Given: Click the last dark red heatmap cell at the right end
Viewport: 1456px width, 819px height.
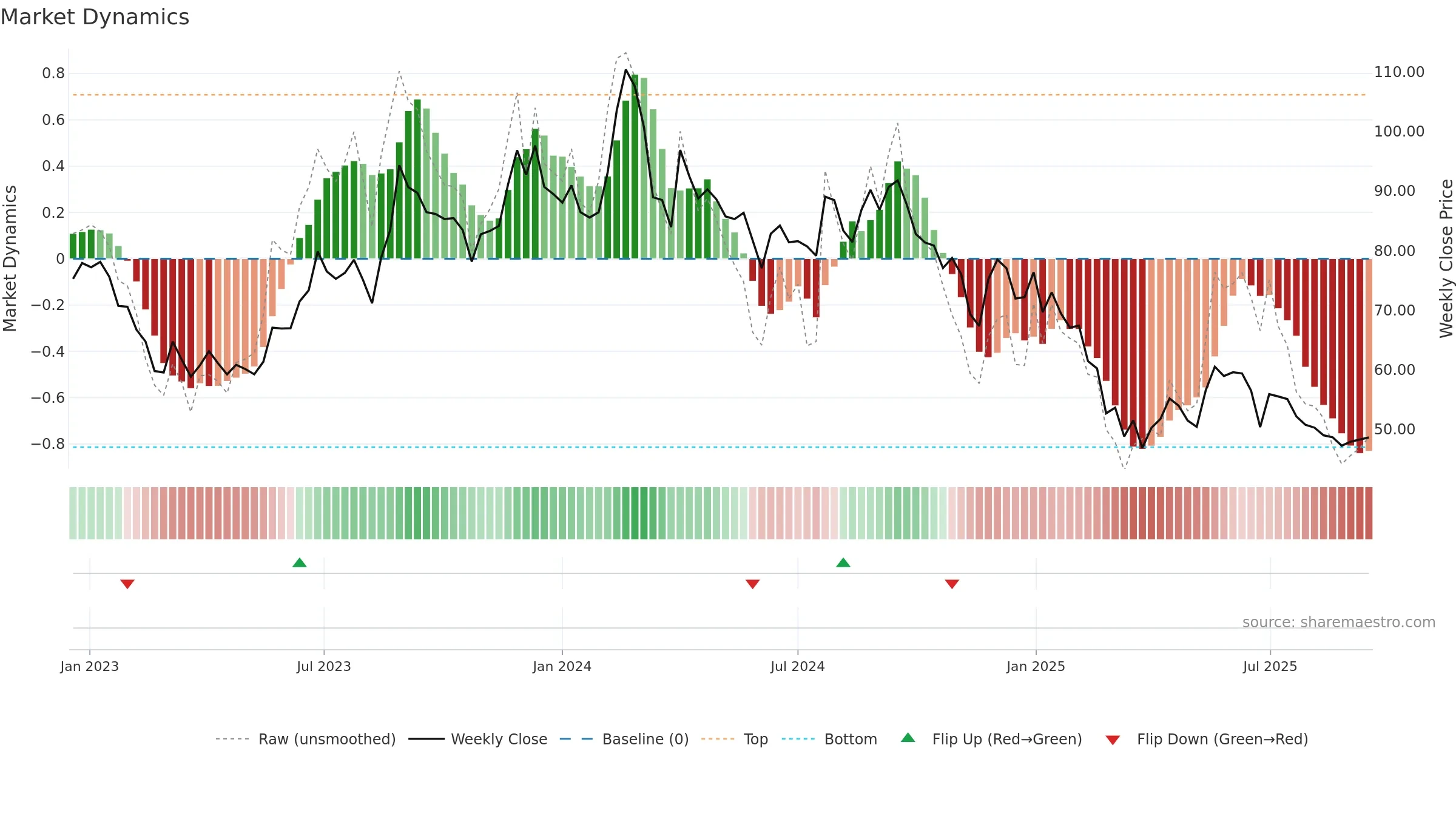Looking at the screenshot, I should (1369, 513).
